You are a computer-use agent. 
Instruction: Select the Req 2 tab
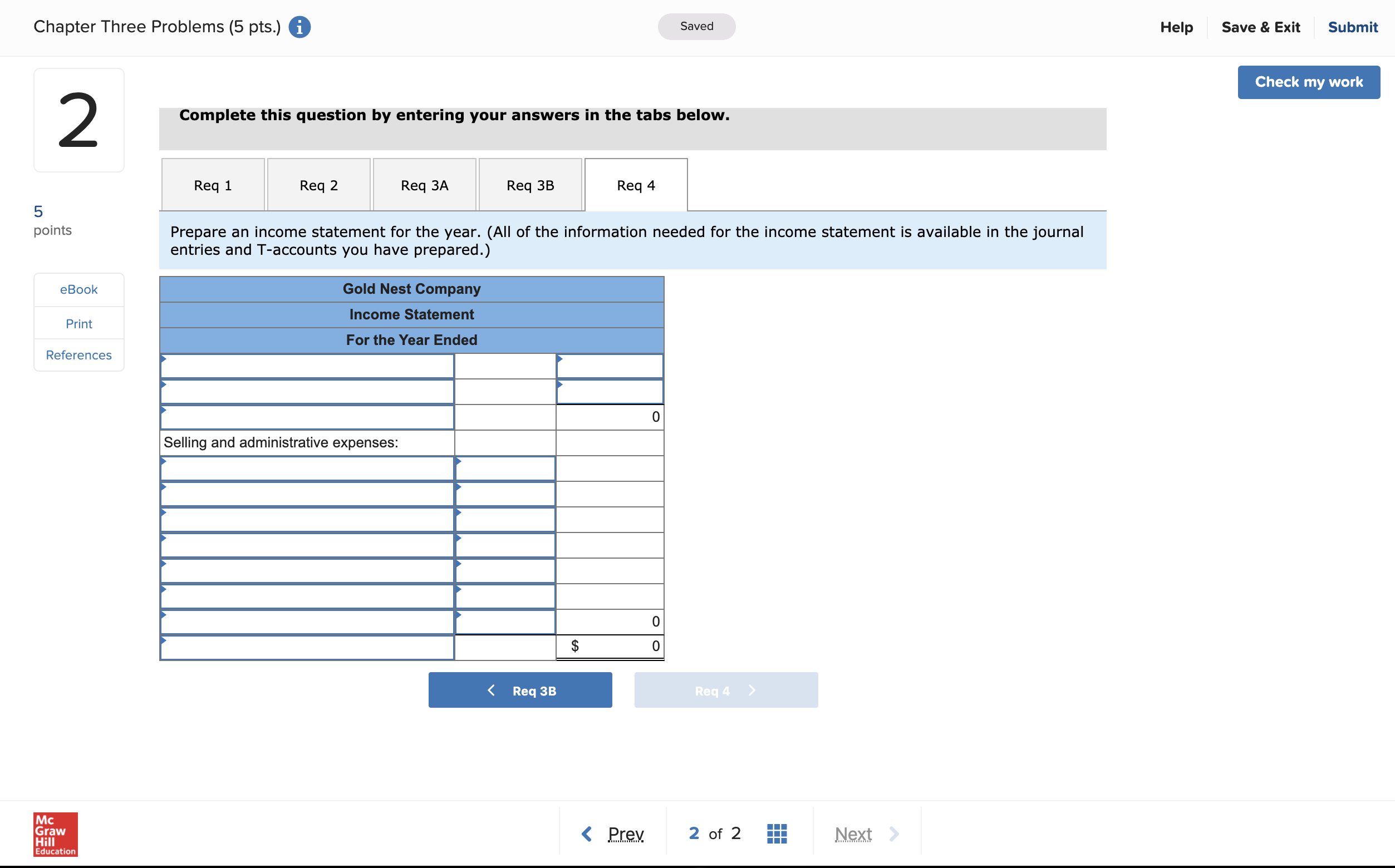318,185
